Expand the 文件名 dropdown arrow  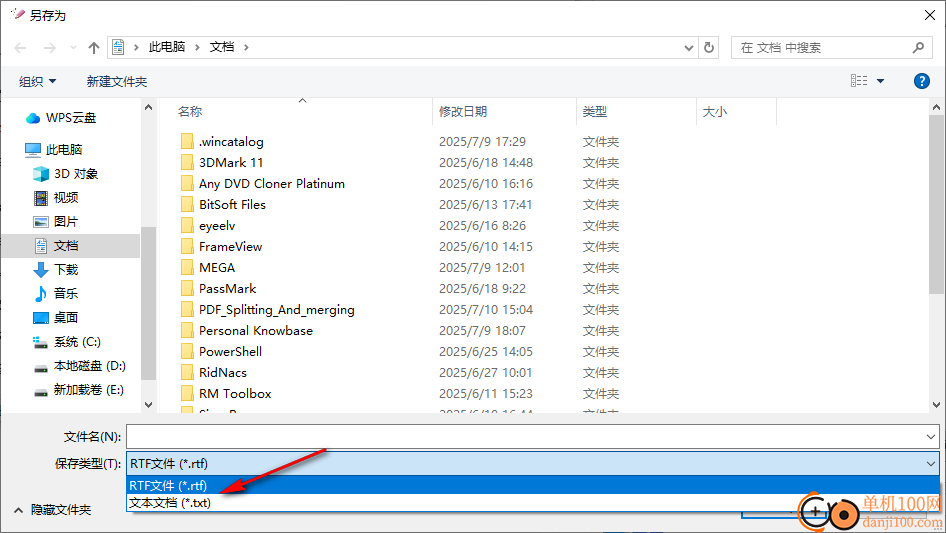(930, 436)
